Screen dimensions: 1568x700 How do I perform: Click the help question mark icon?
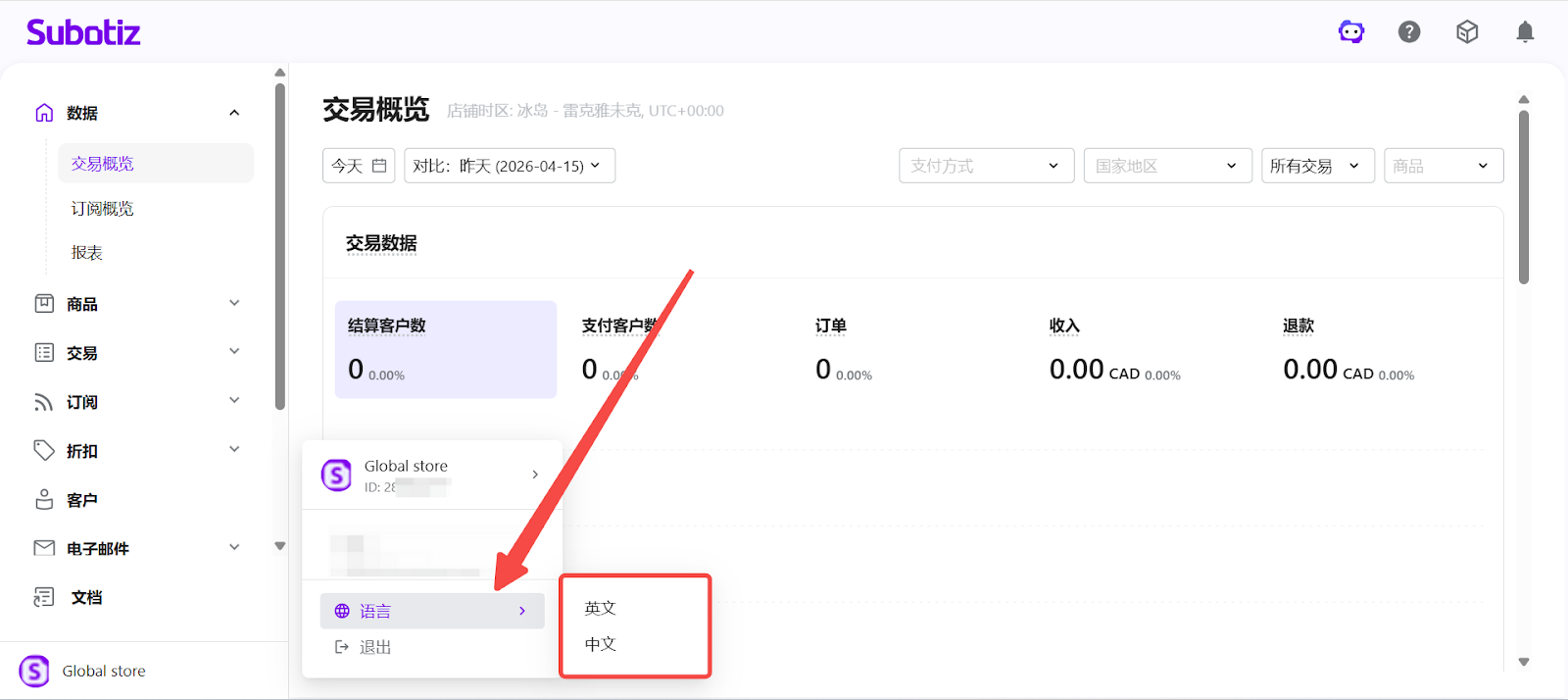1409,32
